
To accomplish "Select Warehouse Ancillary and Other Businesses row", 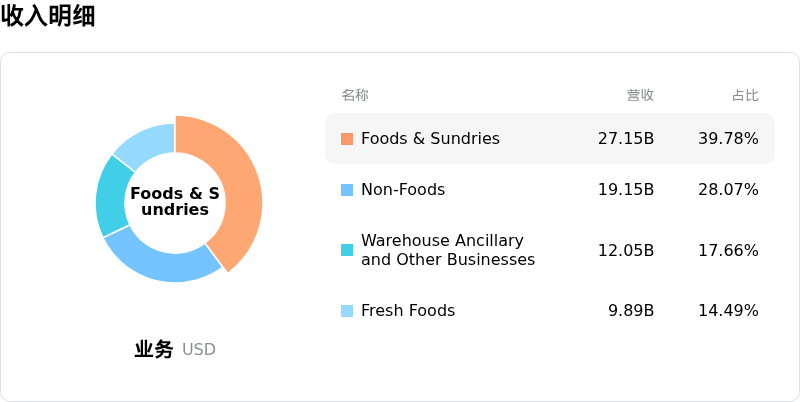I will [550, 250].
